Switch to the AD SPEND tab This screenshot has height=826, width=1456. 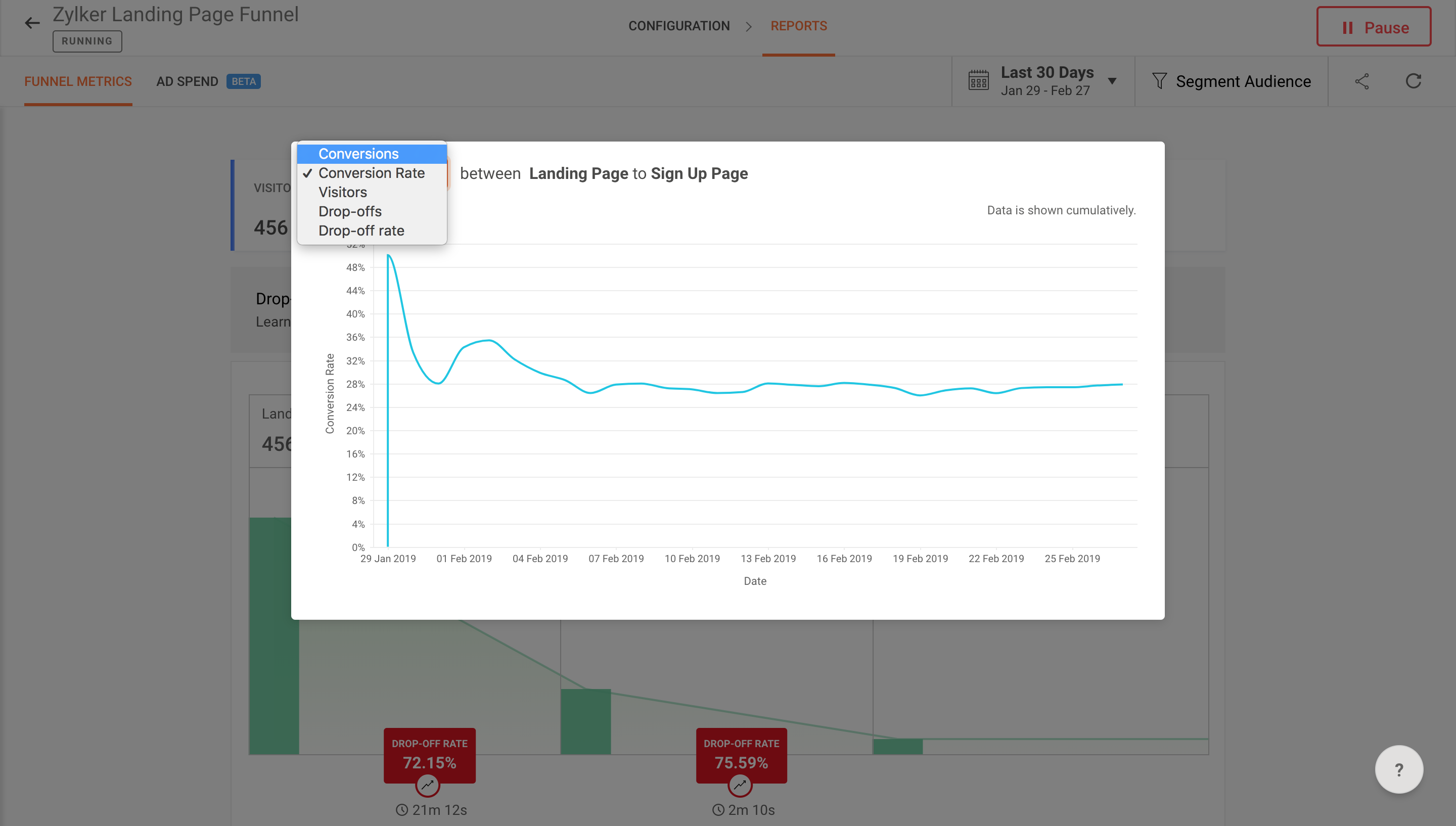[187, 82]
